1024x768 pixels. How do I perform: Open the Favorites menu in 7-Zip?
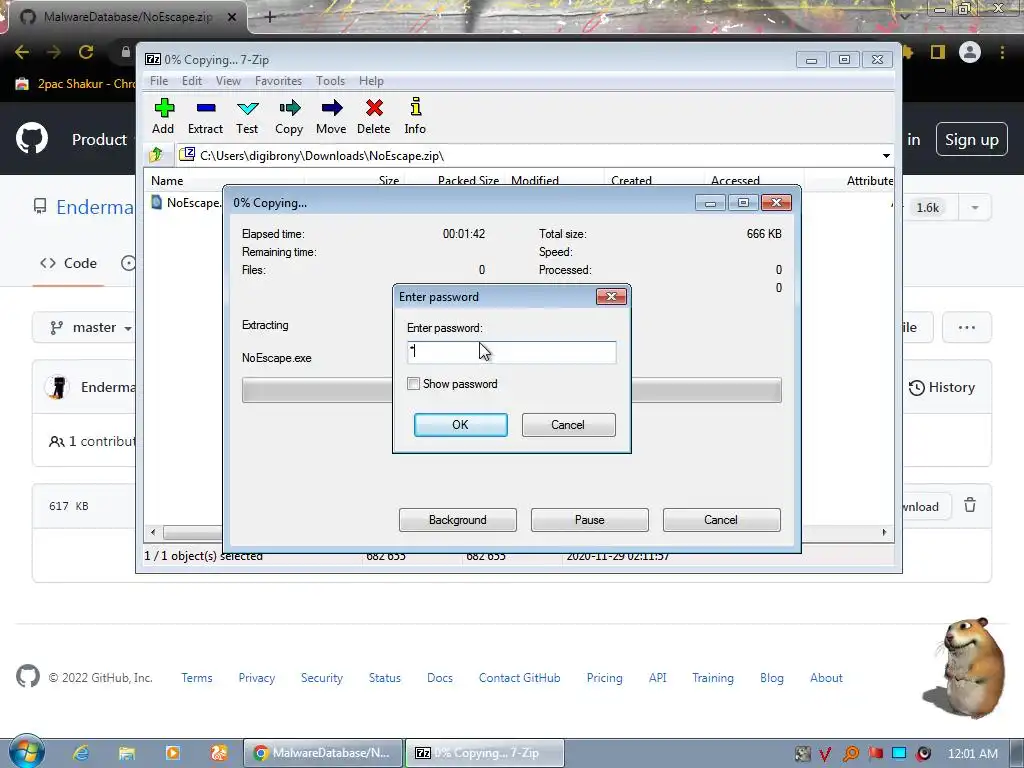(278, 80)
